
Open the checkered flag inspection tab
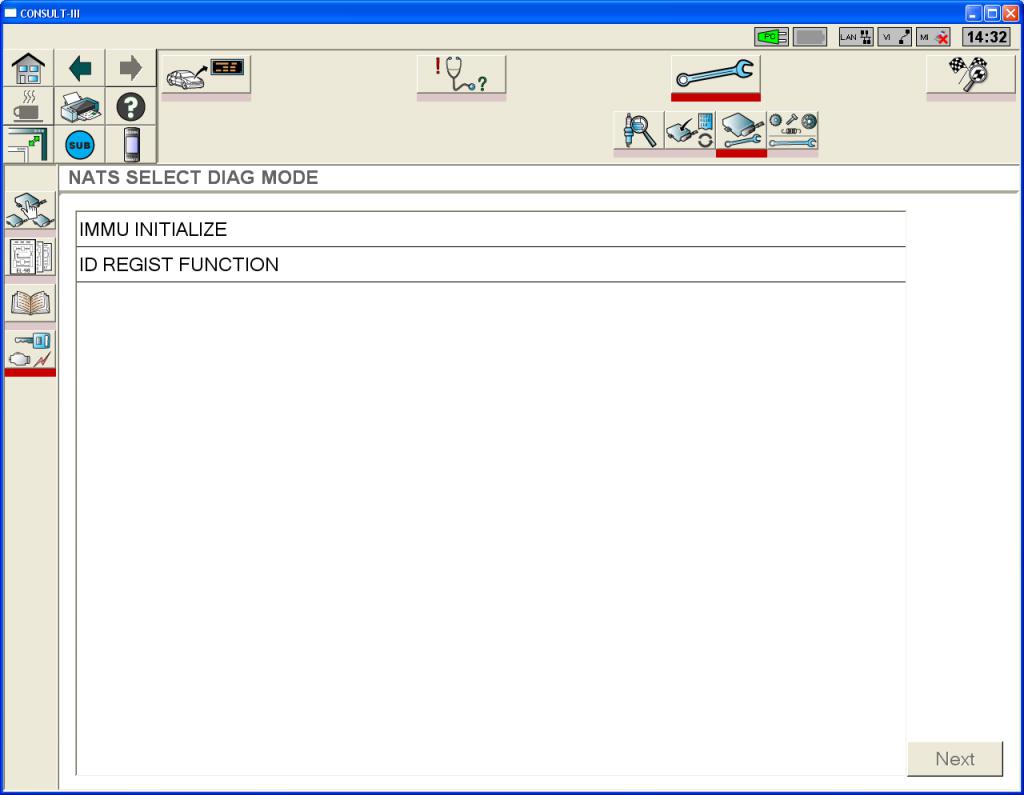pos(970,74)
